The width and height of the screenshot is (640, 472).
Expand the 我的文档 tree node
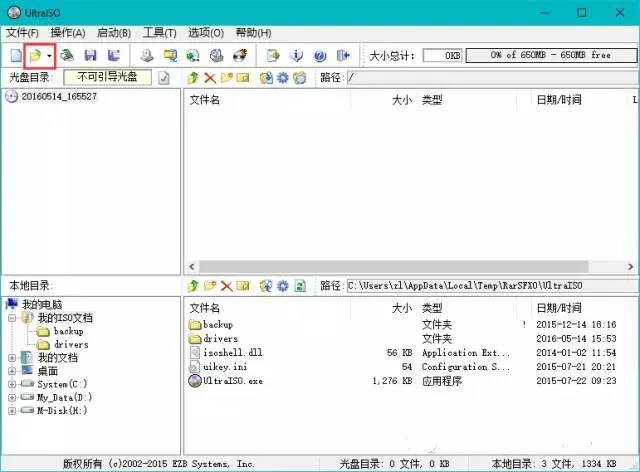pyautogui.click(x=12, y=358)
